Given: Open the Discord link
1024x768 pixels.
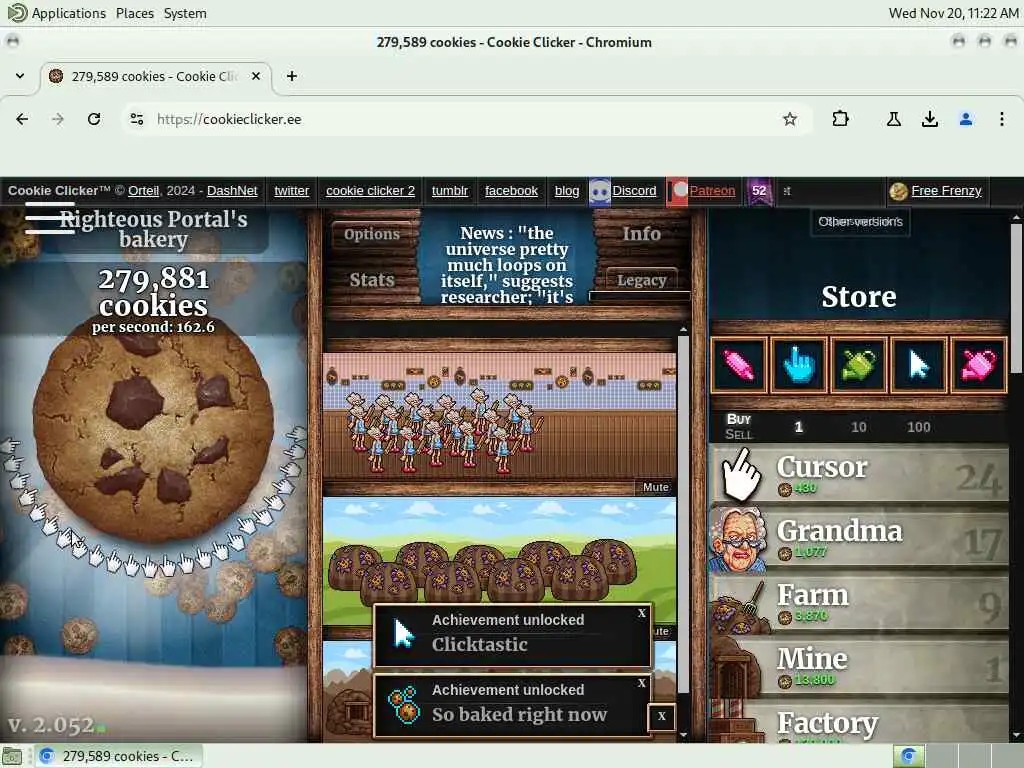Looking at the screenshot, I should click(x=634, y=191).
